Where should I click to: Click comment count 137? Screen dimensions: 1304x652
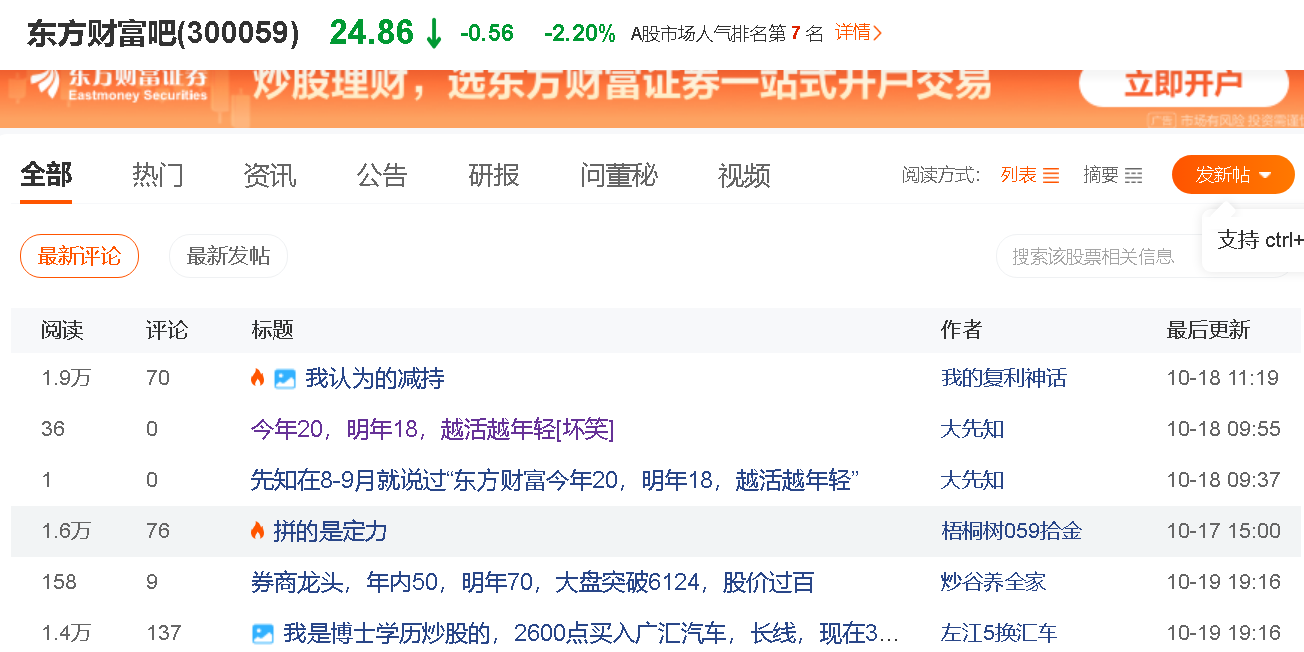(x=164, y=633)
